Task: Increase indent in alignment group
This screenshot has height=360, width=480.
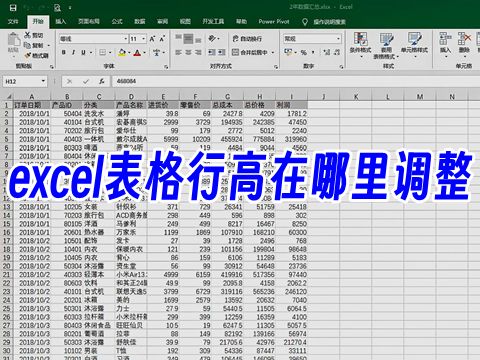Action: click(x=222, y=52)
